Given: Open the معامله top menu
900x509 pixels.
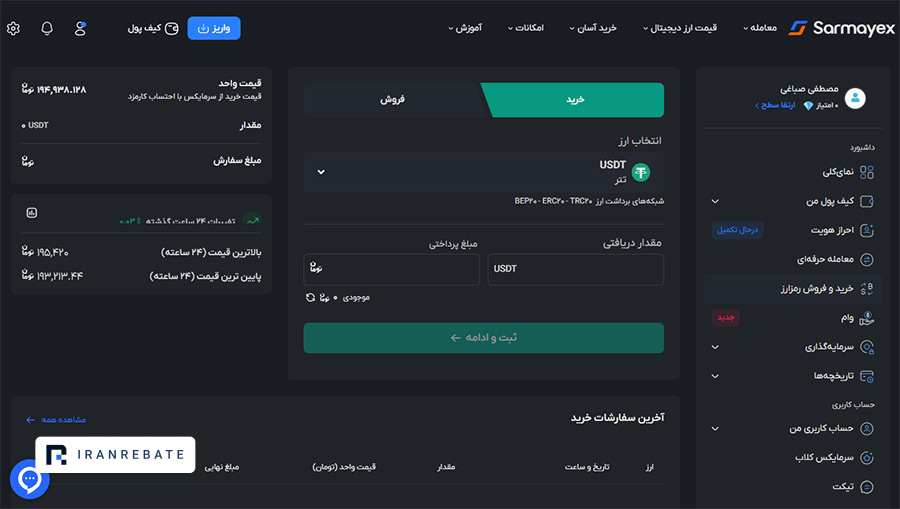Looking at the screenshot, I should coord(760,28).
